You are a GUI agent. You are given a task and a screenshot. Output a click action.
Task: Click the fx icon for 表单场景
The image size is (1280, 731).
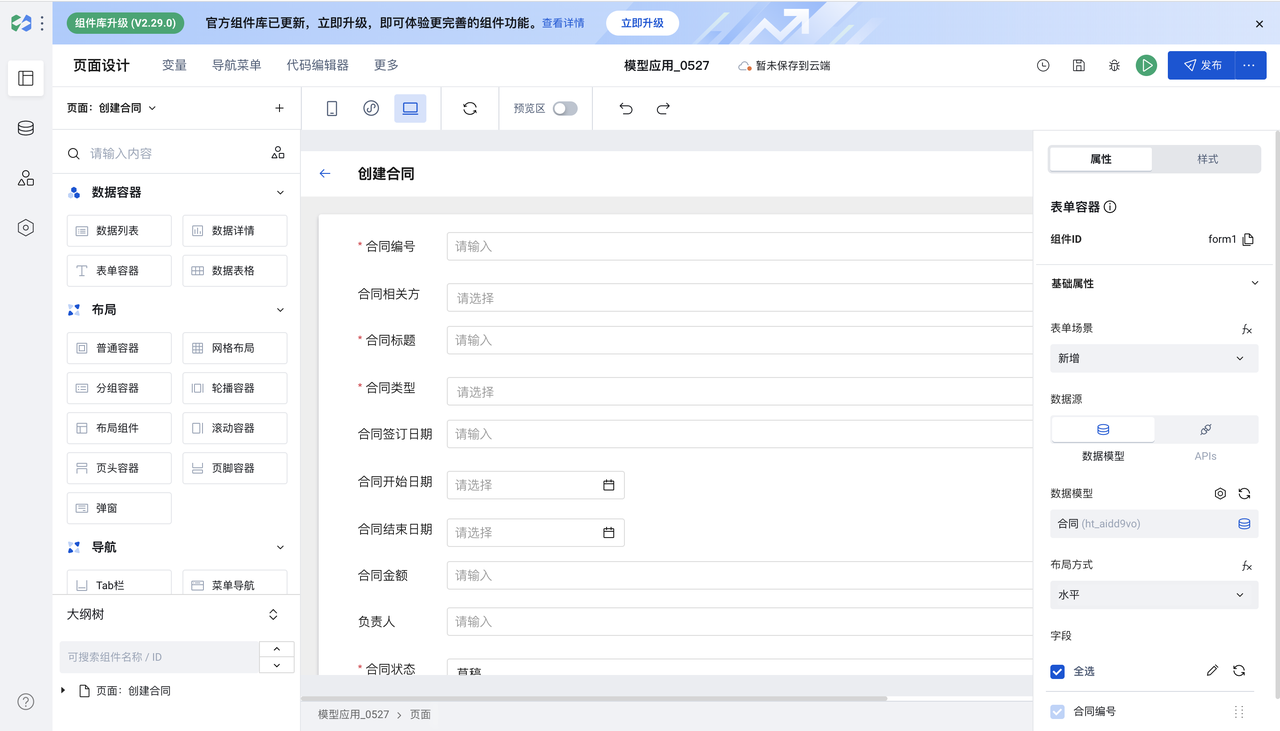[x=1247, y=329]
